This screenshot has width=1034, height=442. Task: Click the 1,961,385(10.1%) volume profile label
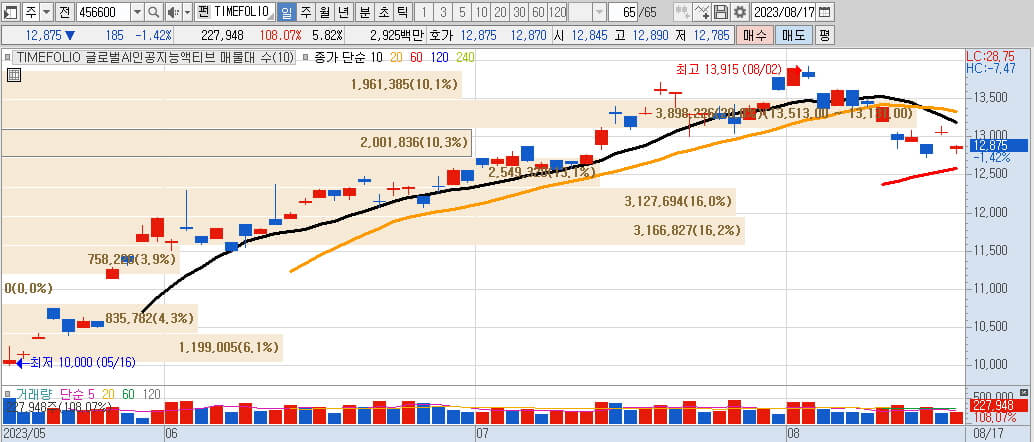(404, 84)
